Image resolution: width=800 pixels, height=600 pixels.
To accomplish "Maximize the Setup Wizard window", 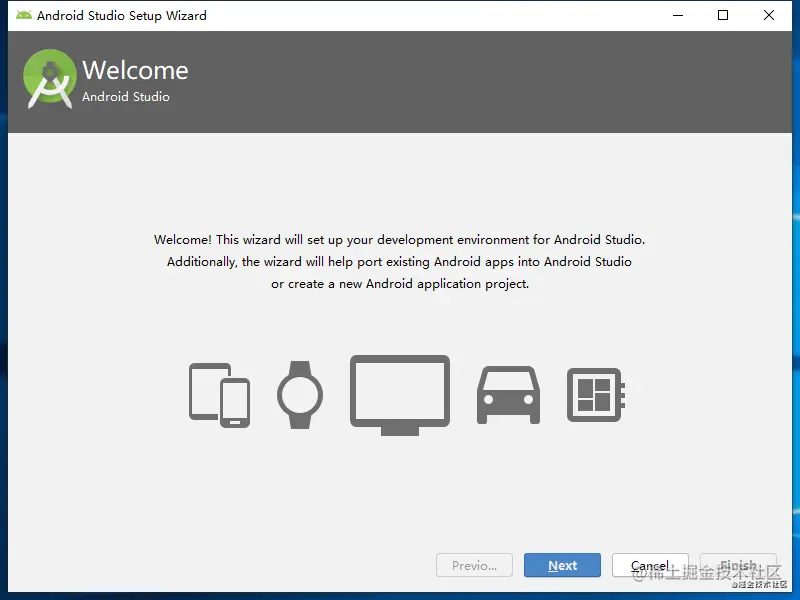I will pos(723,15).
